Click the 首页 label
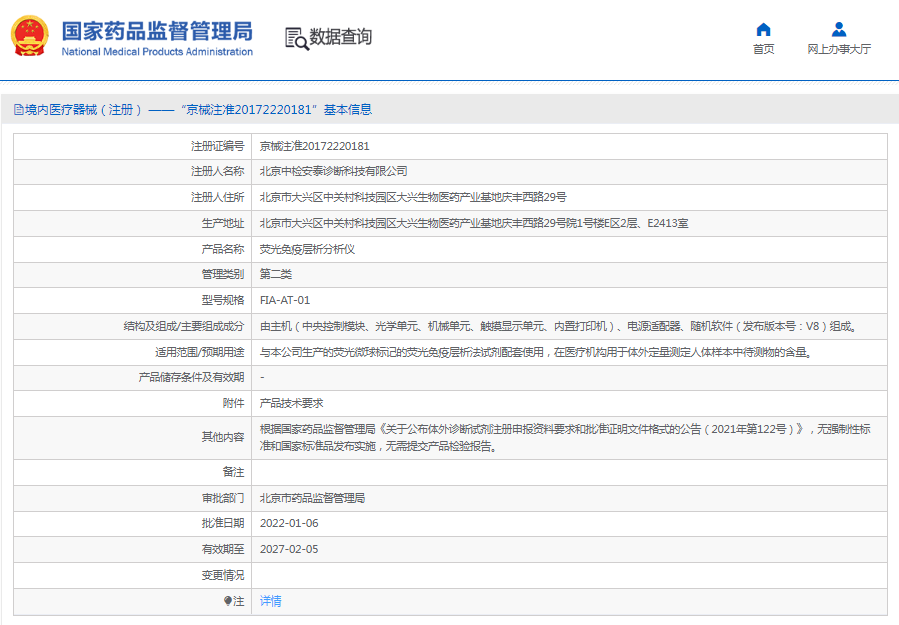899x625 pixels. pyautogui.click(x=763, y=49)
